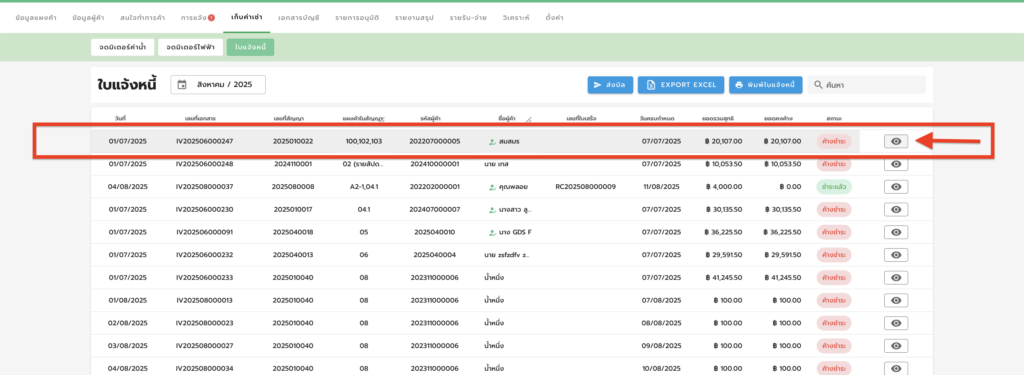1024x375 pixels.
Task: Click person icon on row 202407000007
Action: 492,210
